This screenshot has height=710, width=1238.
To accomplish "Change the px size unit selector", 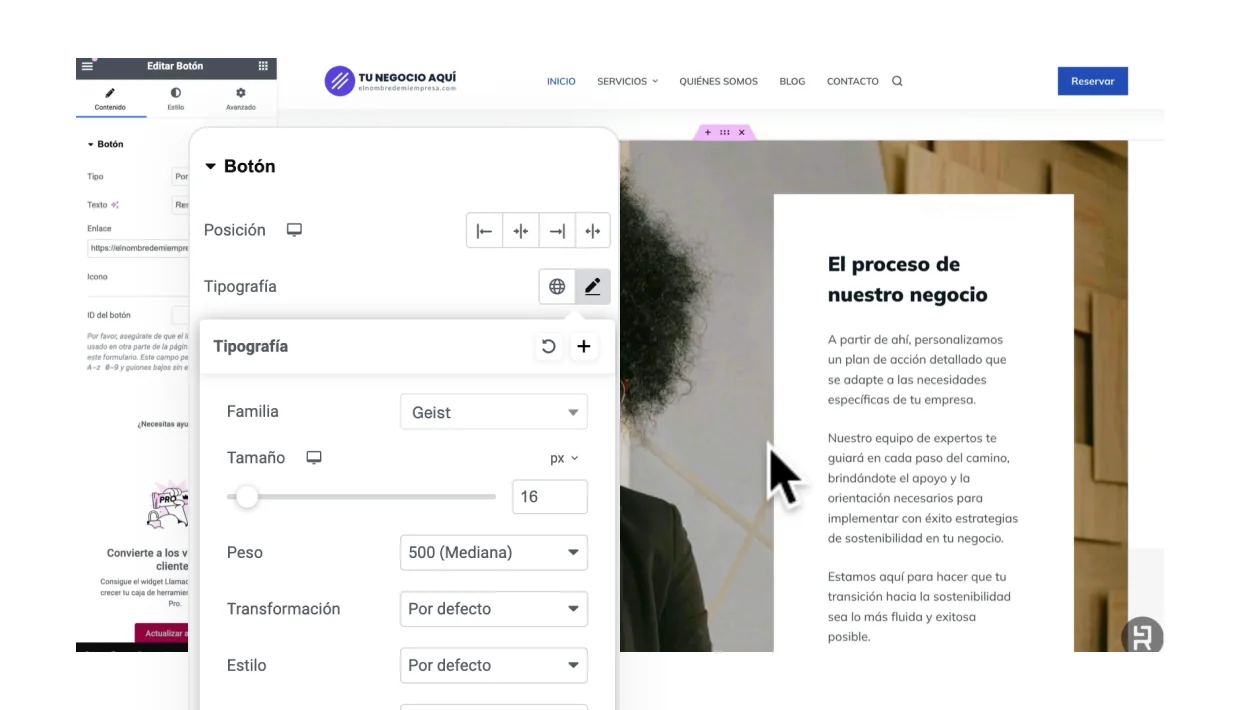I will [564, 458].
